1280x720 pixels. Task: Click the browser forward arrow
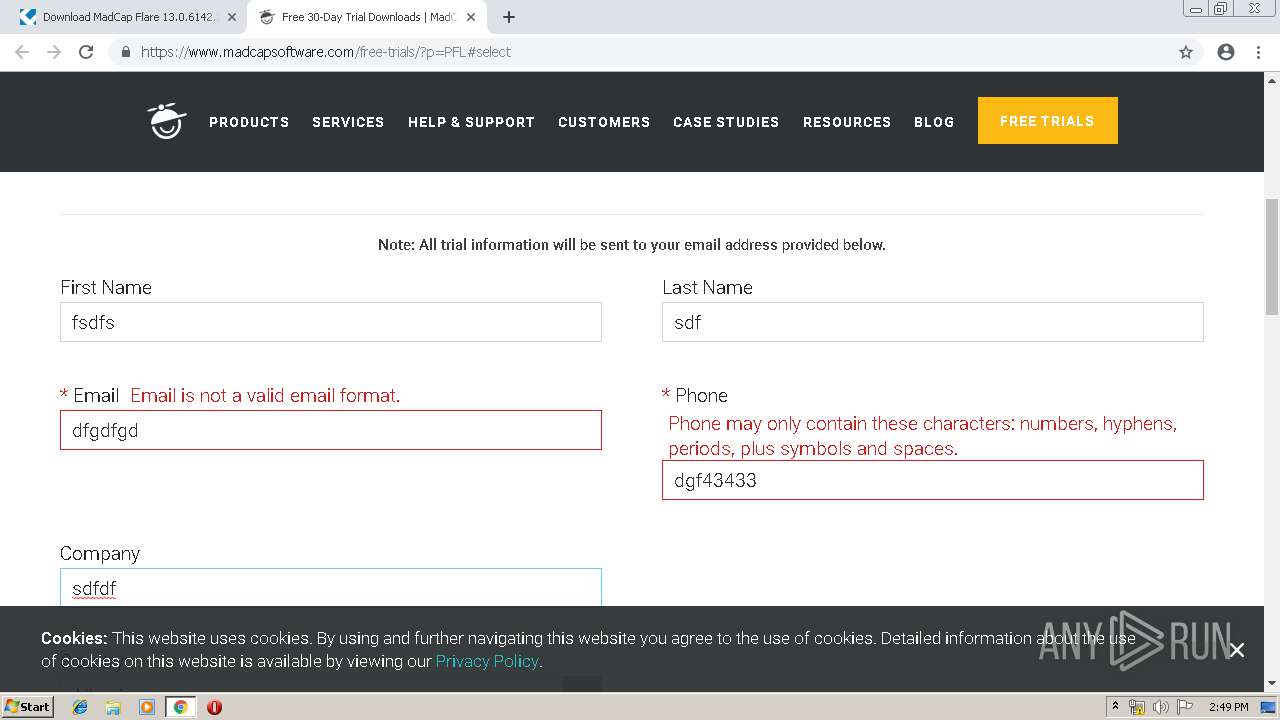pyautogui.click(x=54, y=52)
